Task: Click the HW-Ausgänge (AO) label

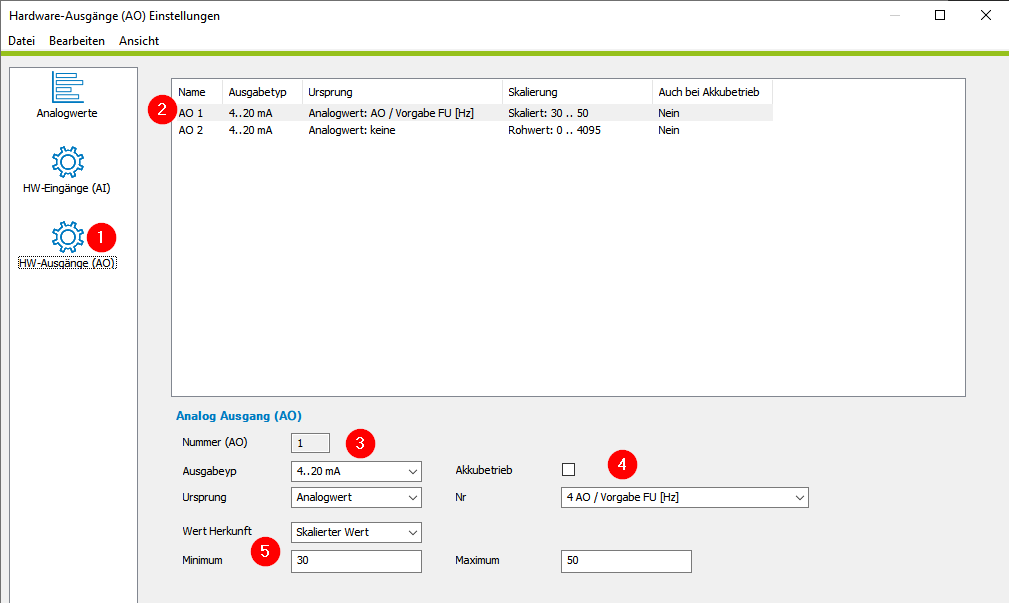Action: point(67,263)
